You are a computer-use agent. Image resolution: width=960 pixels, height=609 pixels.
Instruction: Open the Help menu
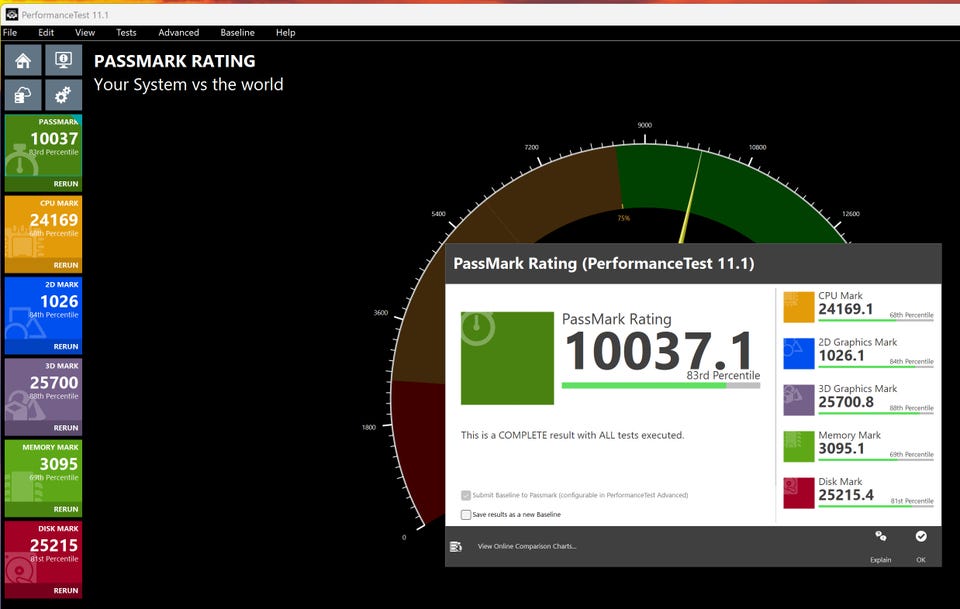click(285, 32)
